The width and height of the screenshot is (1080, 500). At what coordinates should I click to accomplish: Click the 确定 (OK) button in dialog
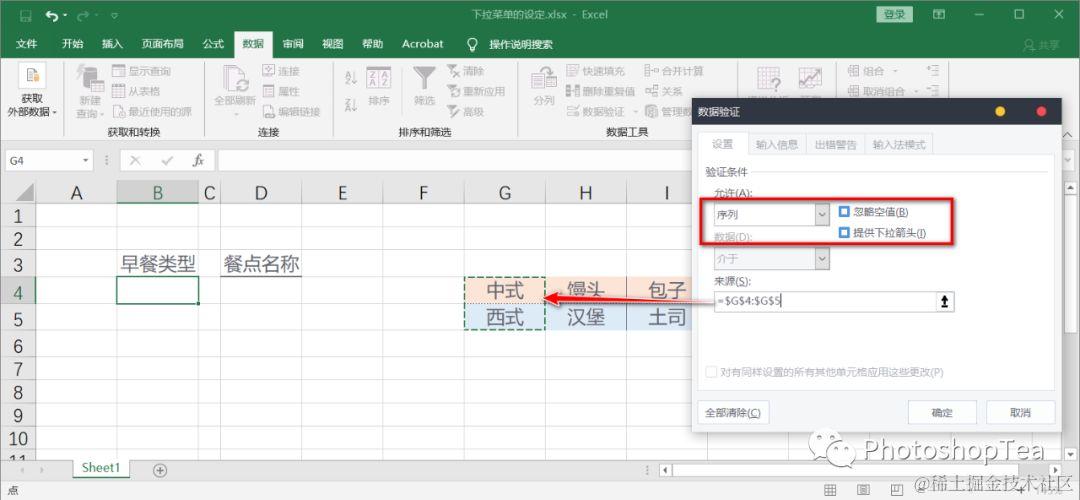tap(942, 413)
